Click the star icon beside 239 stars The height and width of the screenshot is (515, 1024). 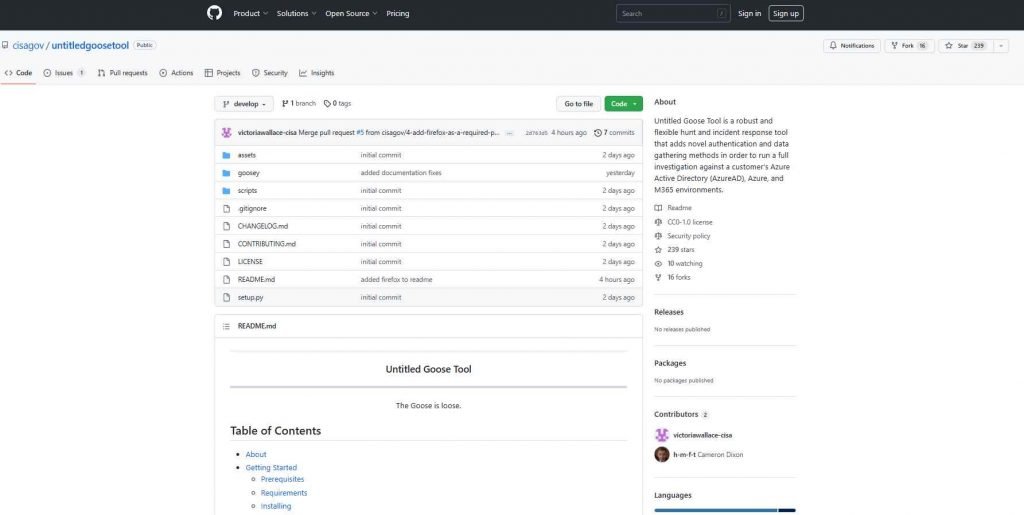tap(658, 250)
